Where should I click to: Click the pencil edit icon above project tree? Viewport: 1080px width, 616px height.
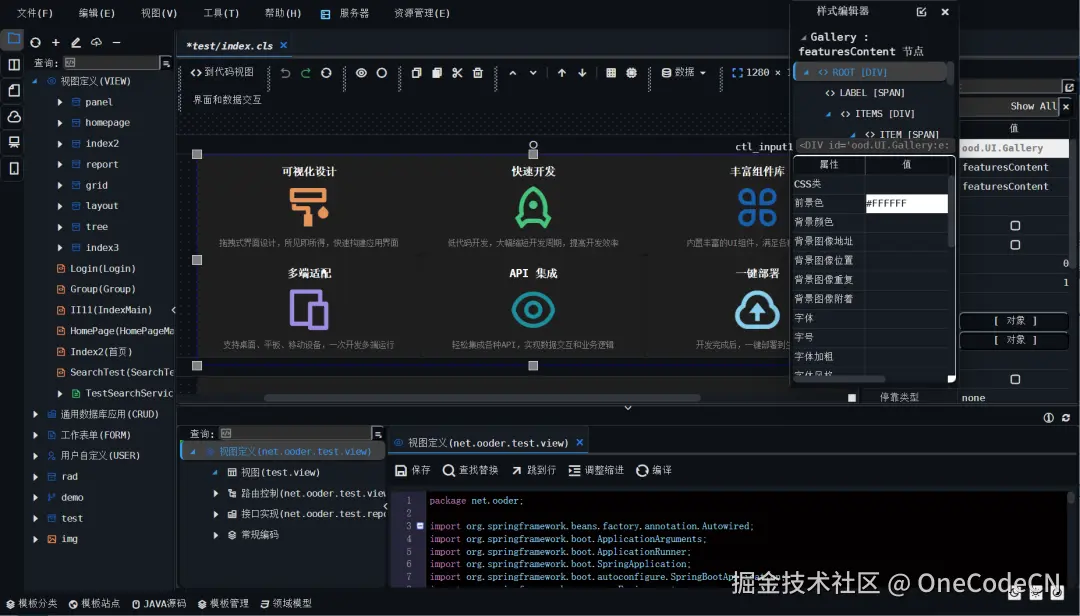(x=76, y=43)
